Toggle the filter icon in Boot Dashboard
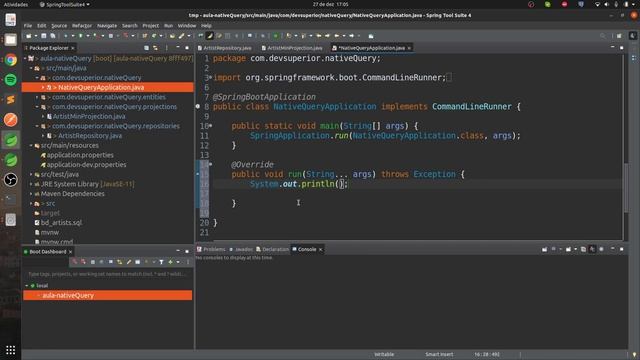 coord(161,262)
